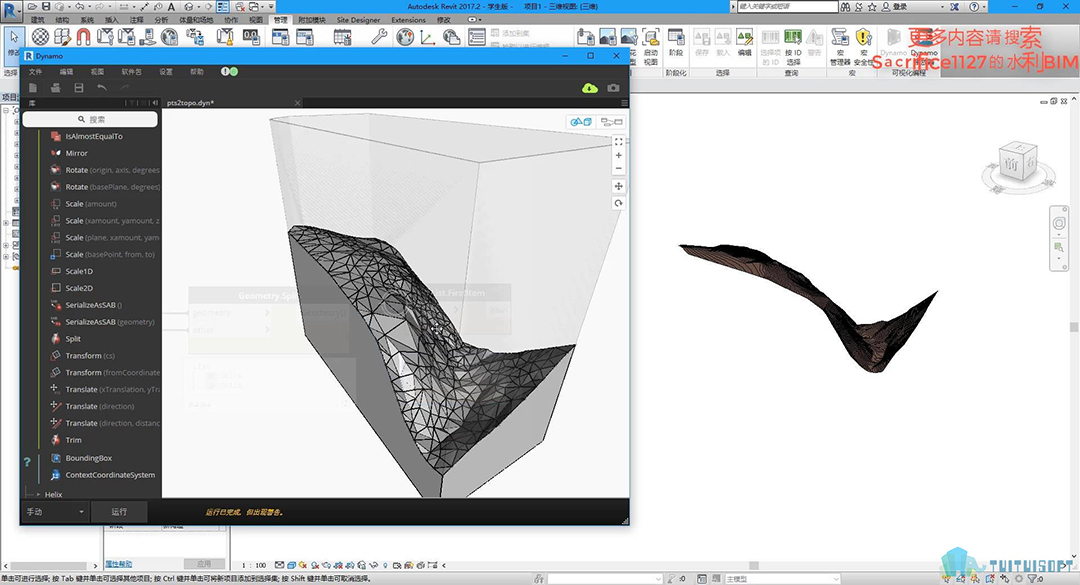Click the green cloud upload icon in Dynamo

coord(590,88)
